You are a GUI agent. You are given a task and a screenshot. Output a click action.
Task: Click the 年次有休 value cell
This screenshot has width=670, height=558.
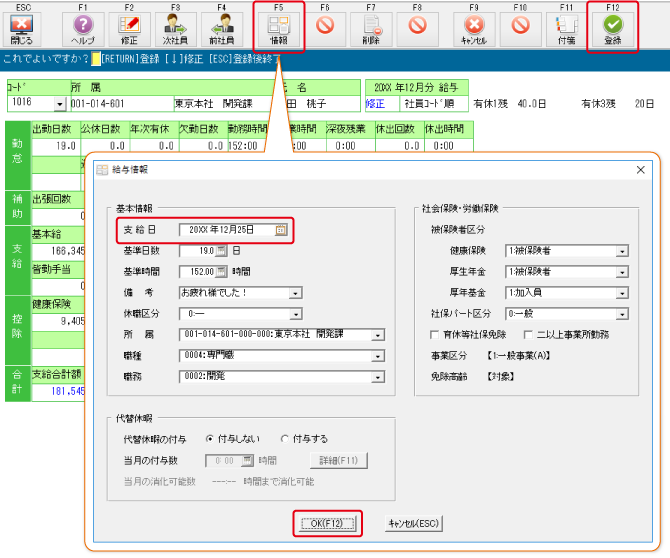154,146
